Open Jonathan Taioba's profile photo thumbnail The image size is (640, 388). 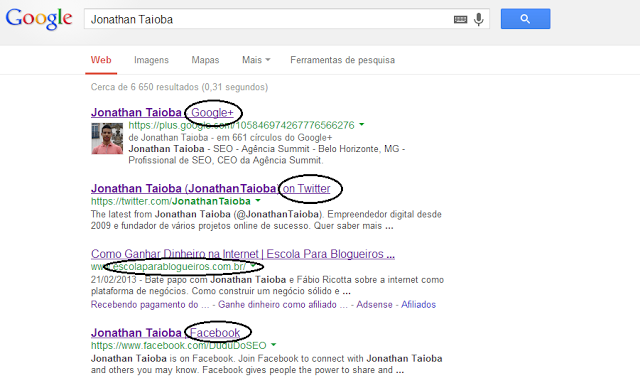click(107, 139)
